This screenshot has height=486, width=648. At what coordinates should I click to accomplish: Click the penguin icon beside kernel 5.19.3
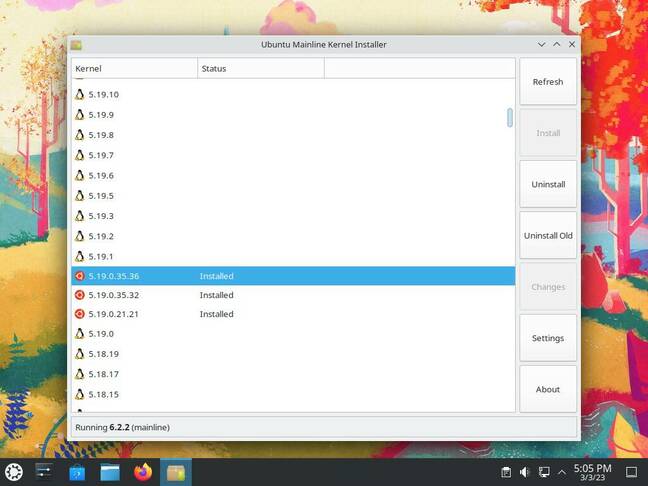tap(80, 216)
